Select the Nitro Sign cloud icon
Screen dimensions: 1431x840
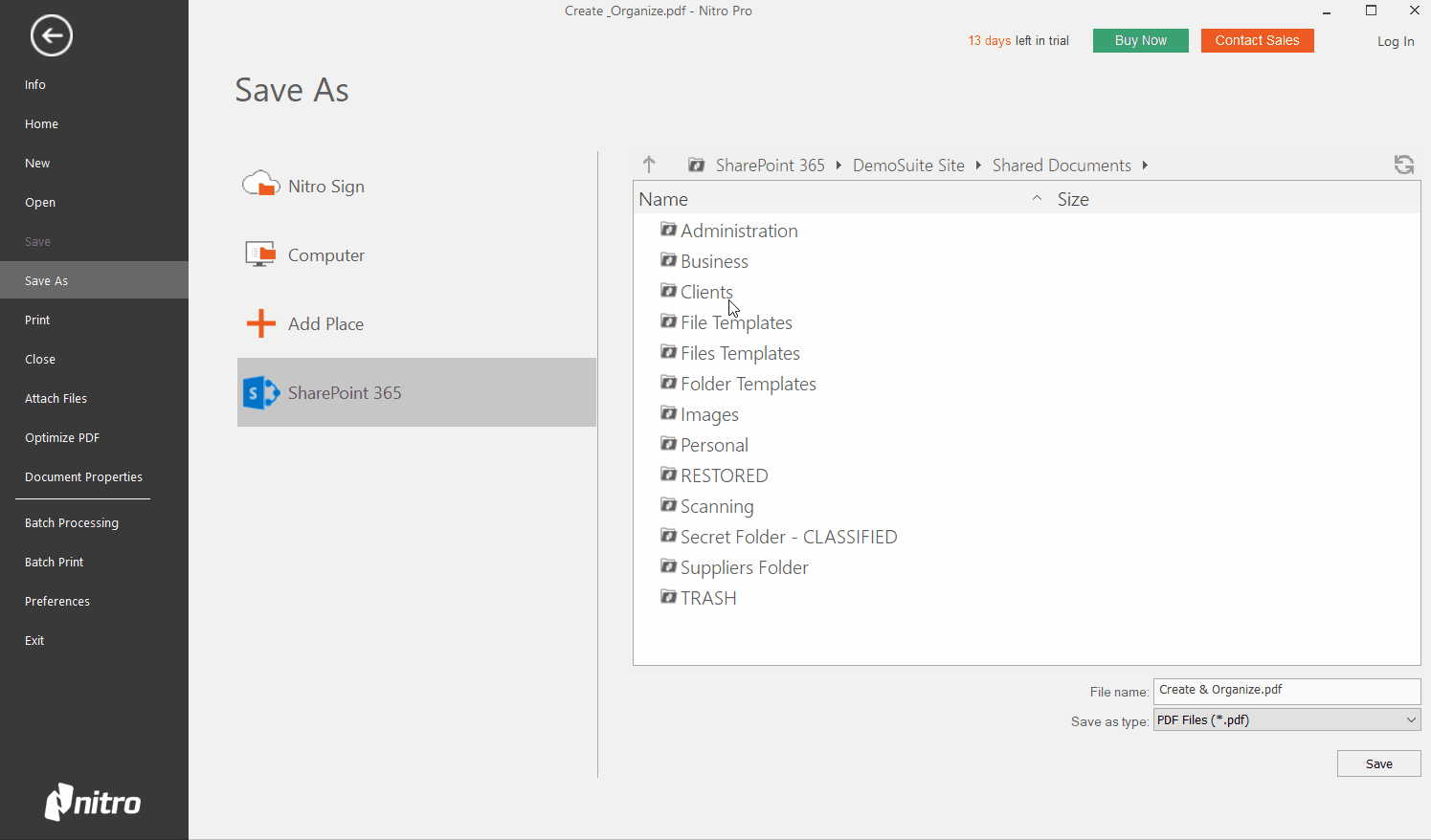pyautogui.click(x=260, y=185)
